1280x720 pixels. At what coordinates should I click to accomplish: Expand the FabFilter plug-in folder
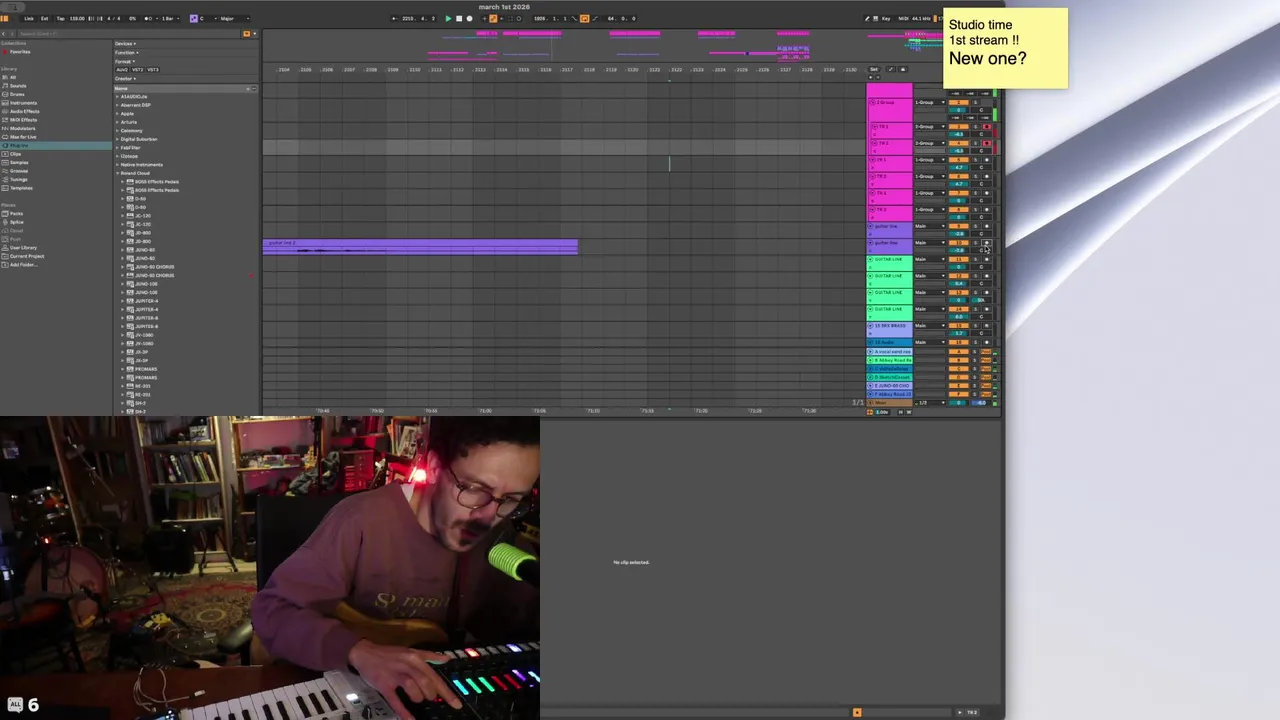pos(118,147)
